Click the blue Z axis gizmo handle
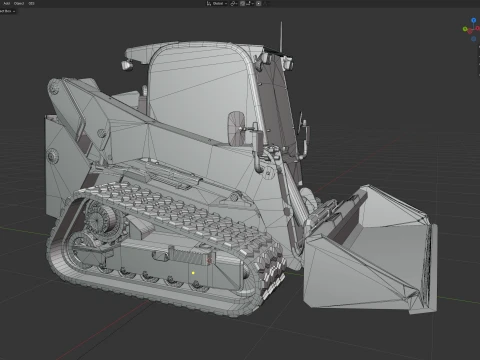This screenshot has height=360, width=480. tap(473, 20)
